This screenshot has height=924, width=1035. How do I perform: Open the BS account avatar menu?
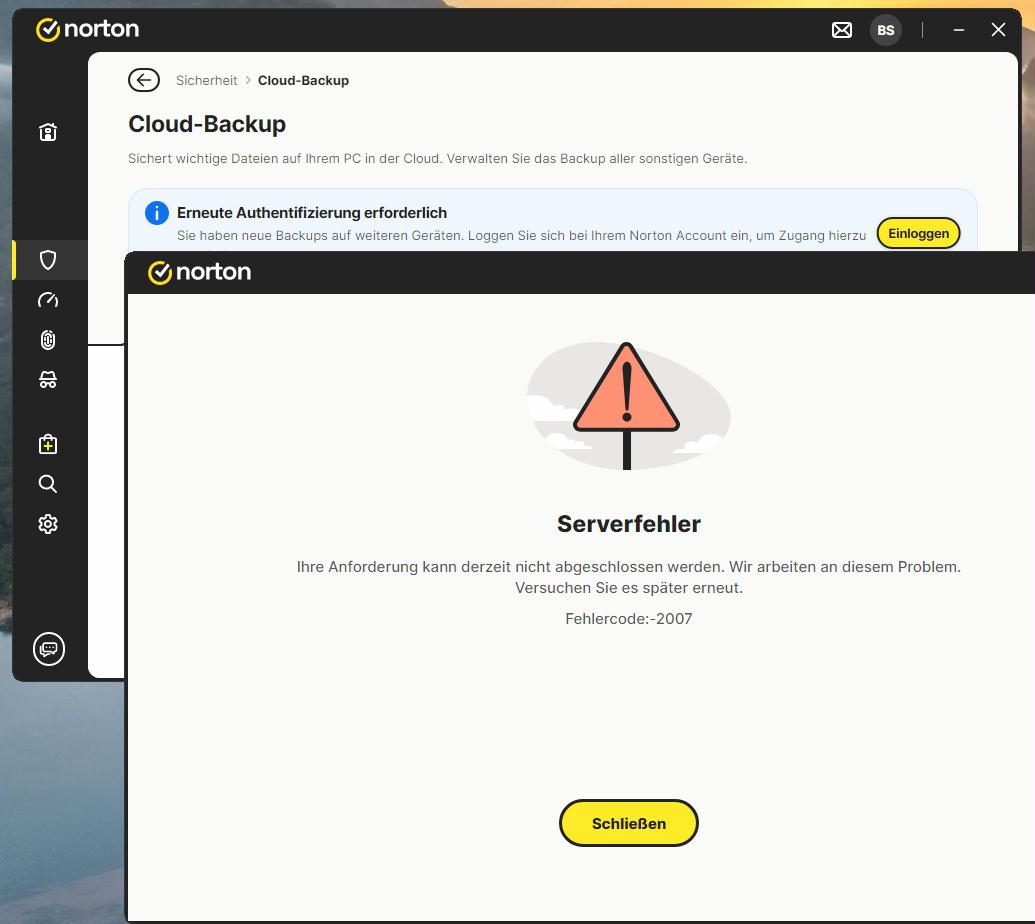pyautogui.click(x=885, y=30)
